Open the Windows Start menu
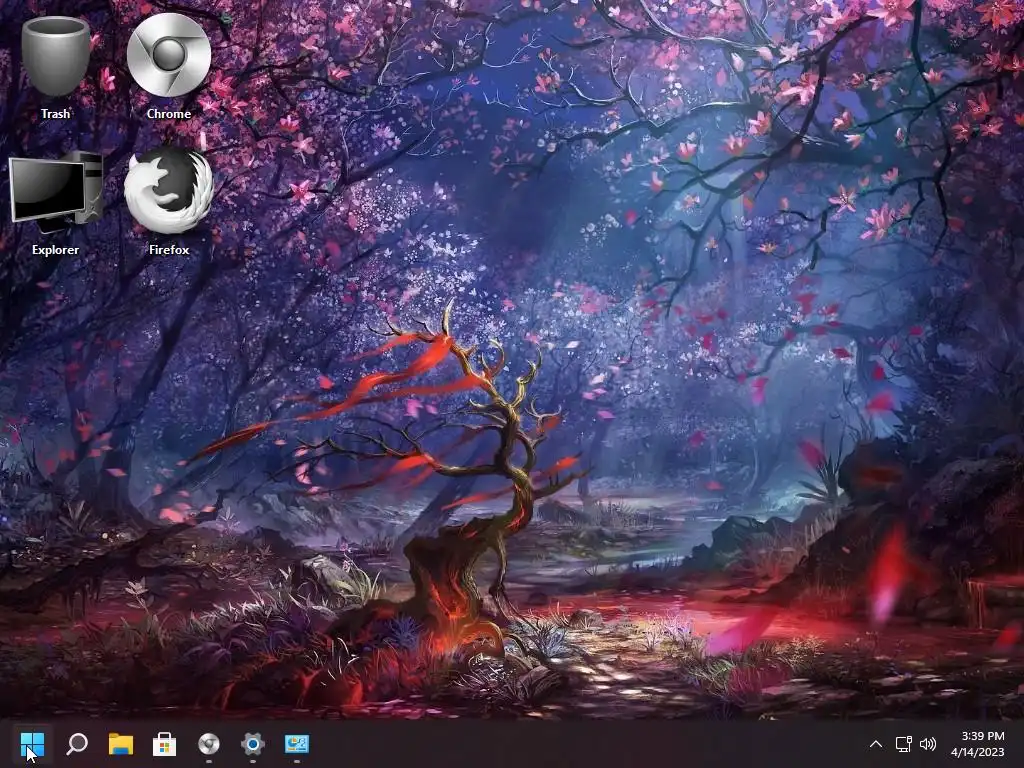 tap(33, 743)
